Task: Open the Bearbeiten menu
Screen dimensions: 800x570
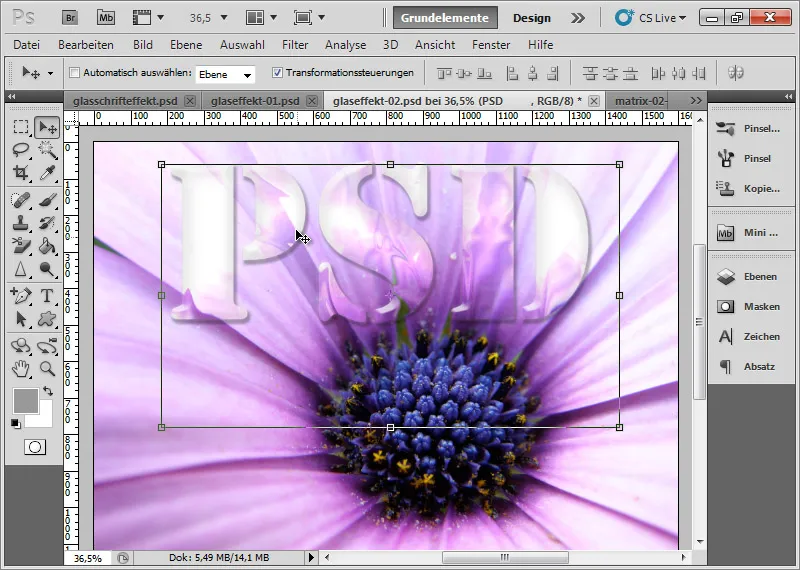Action: coord(86,45)
